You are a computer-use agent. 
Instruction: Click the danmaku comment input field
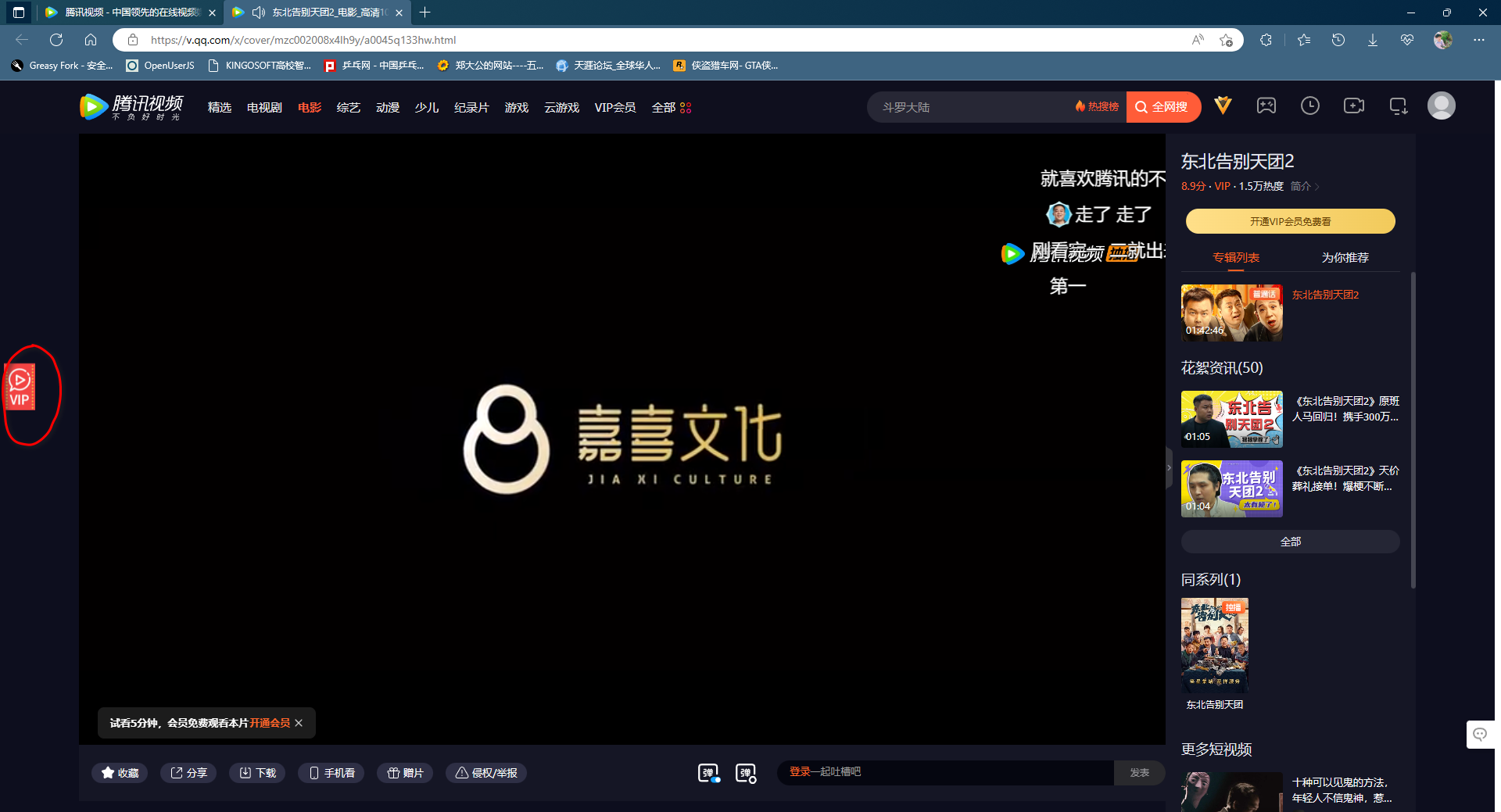(x=945, y=772)
